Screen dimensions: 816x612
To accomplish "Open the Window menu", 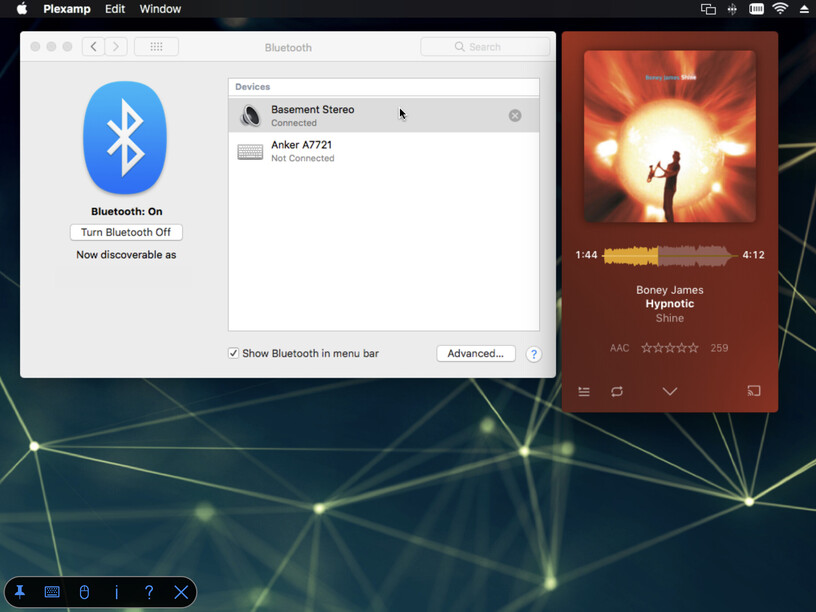I will point(160,9).
